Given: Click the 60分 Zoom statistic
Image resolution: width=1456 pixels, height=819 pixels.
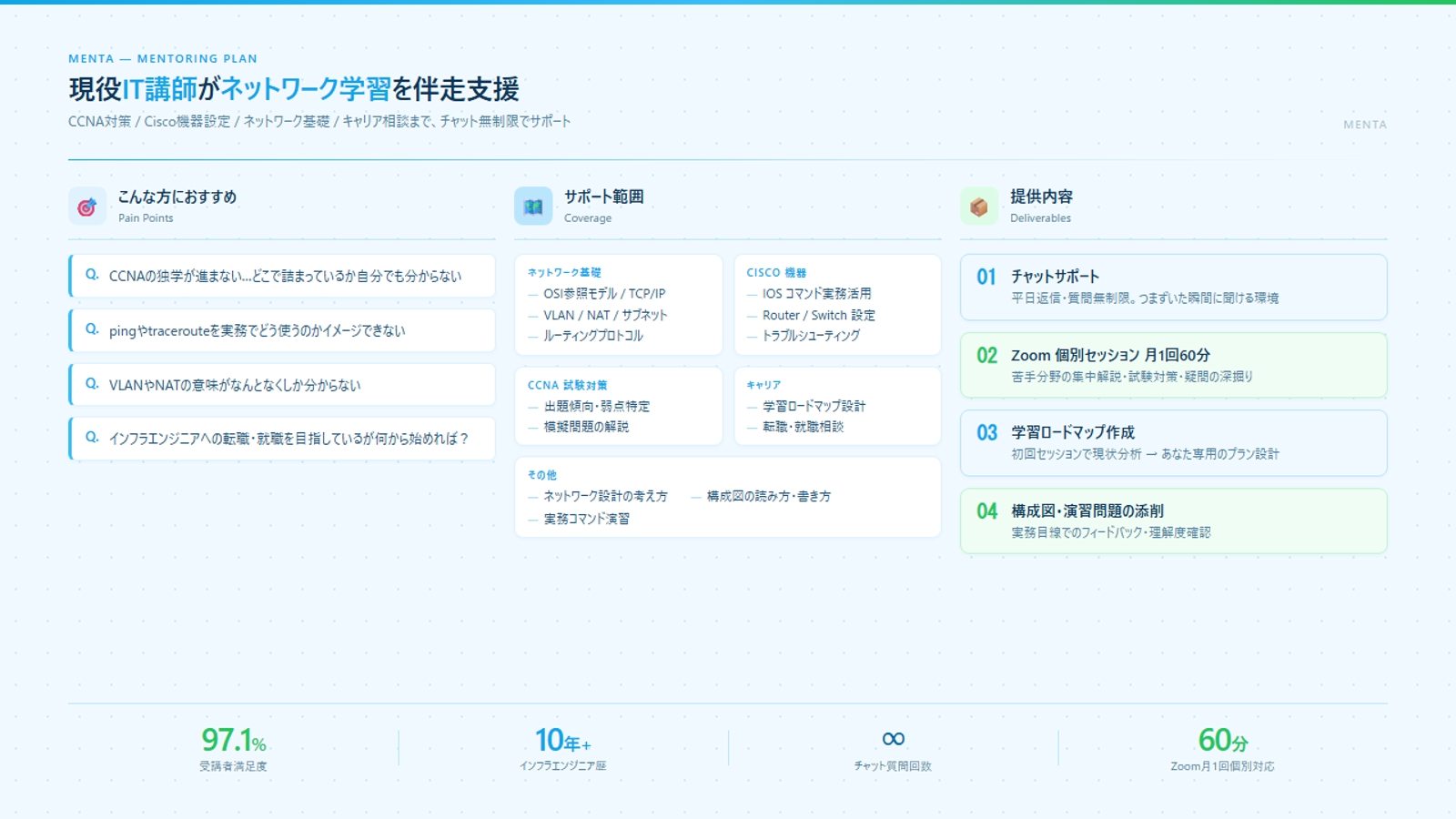Looking at the screenshot, I should click(1223, 740).
